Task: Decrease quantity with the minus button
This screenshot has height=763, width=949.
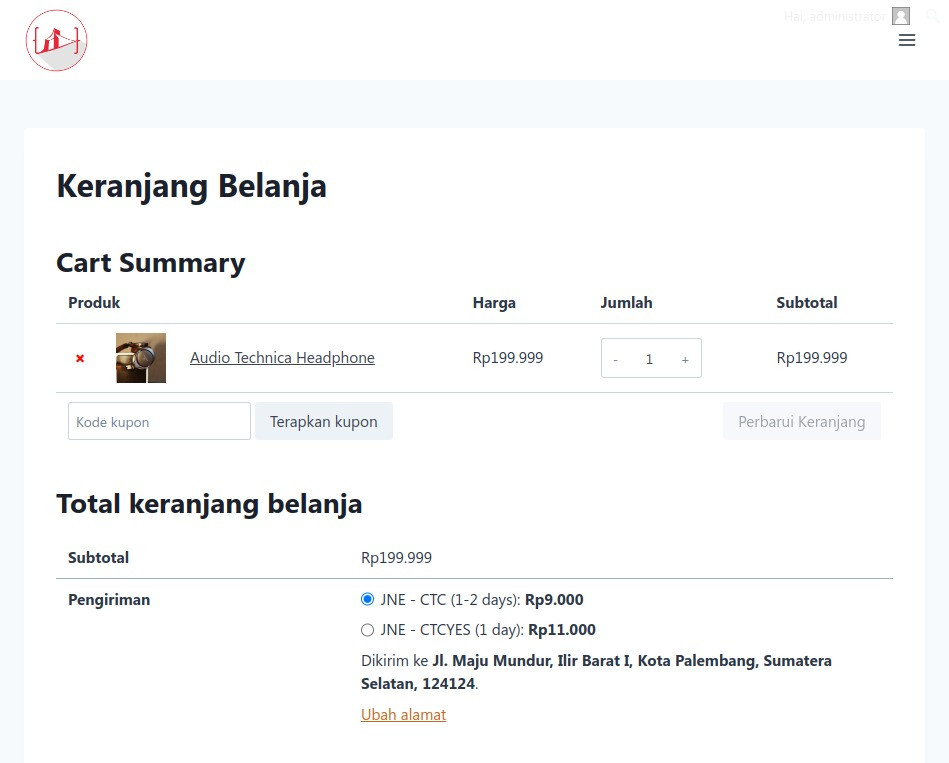Action: point(616,359)
